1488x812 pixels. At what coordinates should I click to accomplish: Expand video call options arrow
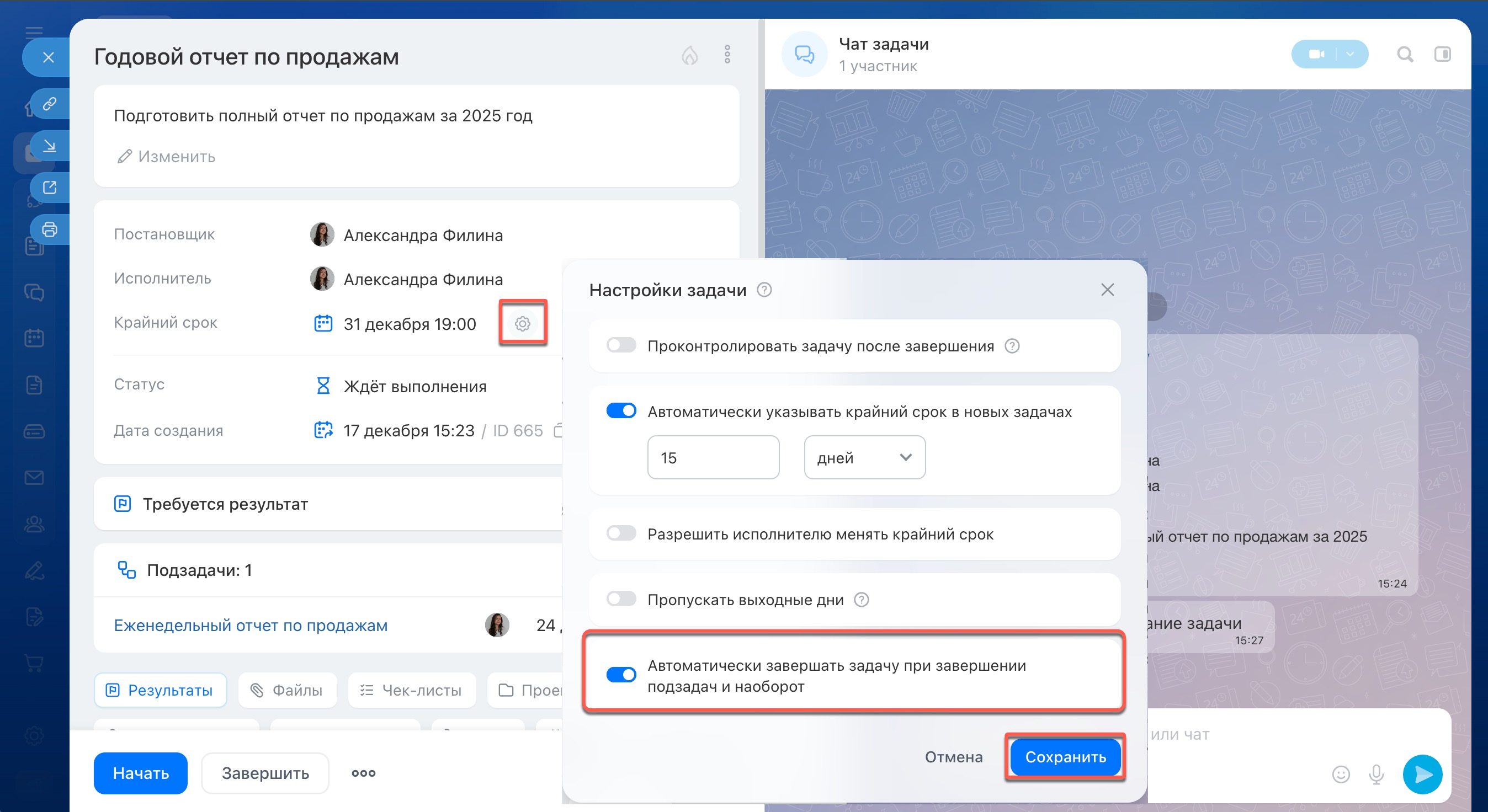(1350, 54)
